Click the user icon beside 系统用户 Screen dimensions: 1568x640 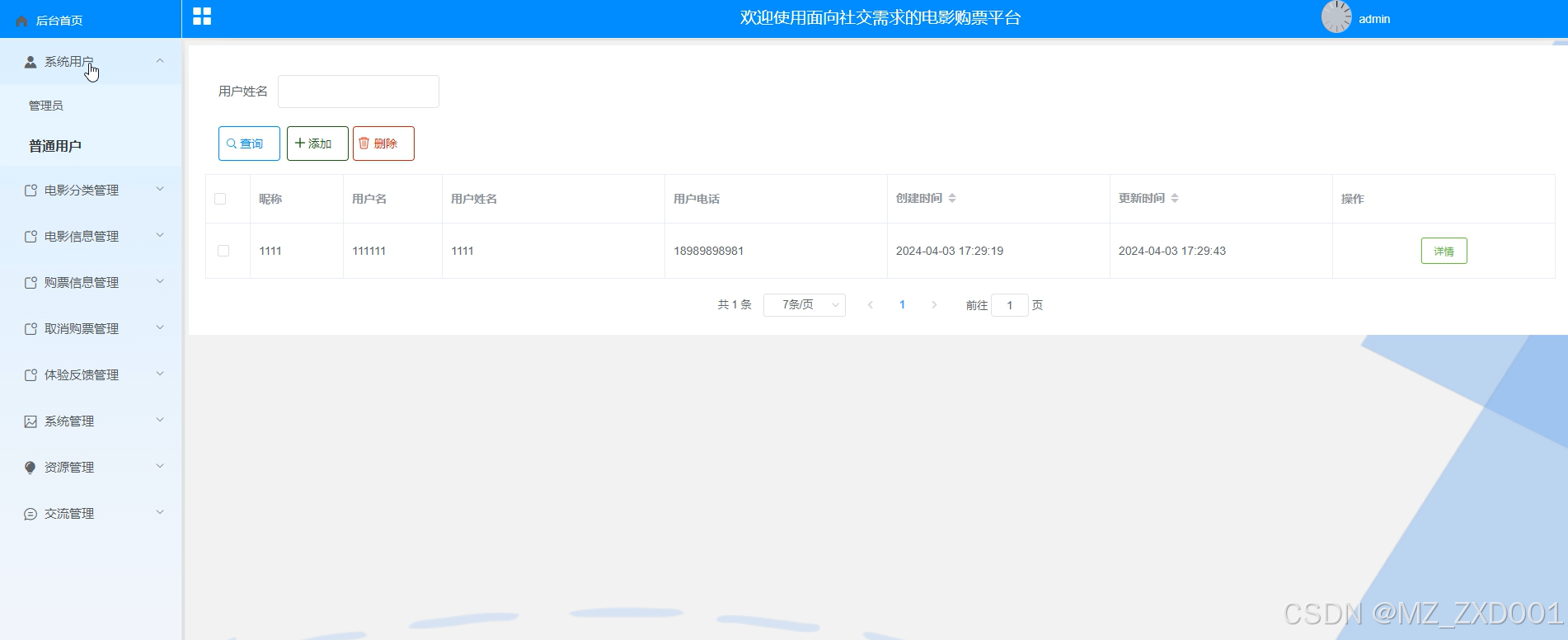click(x=31, y=62)
